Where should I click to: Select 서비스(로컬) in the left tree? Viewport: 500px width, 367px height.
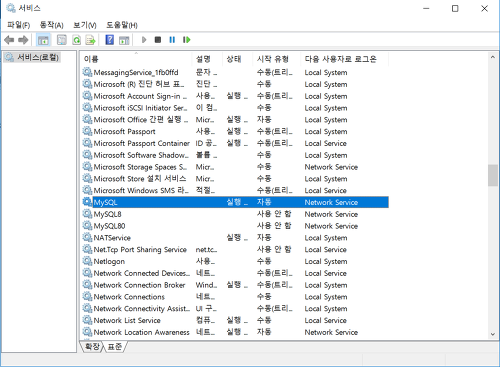pos(32,57)
